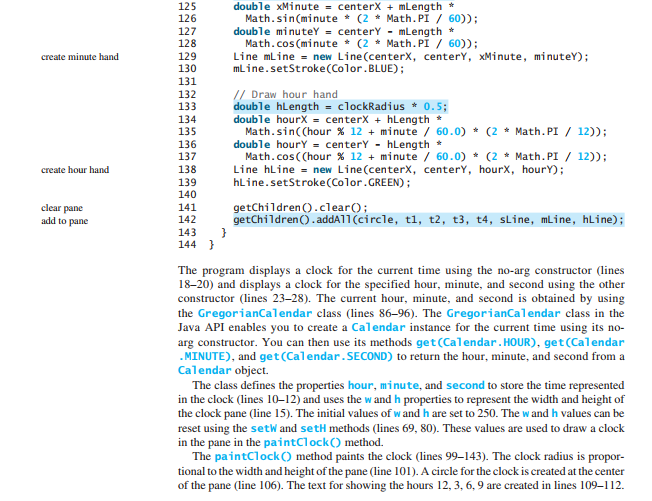Click line number 144
Image resolution: width=652 pixels, height=501 pixels.
[x=187, y=244]
